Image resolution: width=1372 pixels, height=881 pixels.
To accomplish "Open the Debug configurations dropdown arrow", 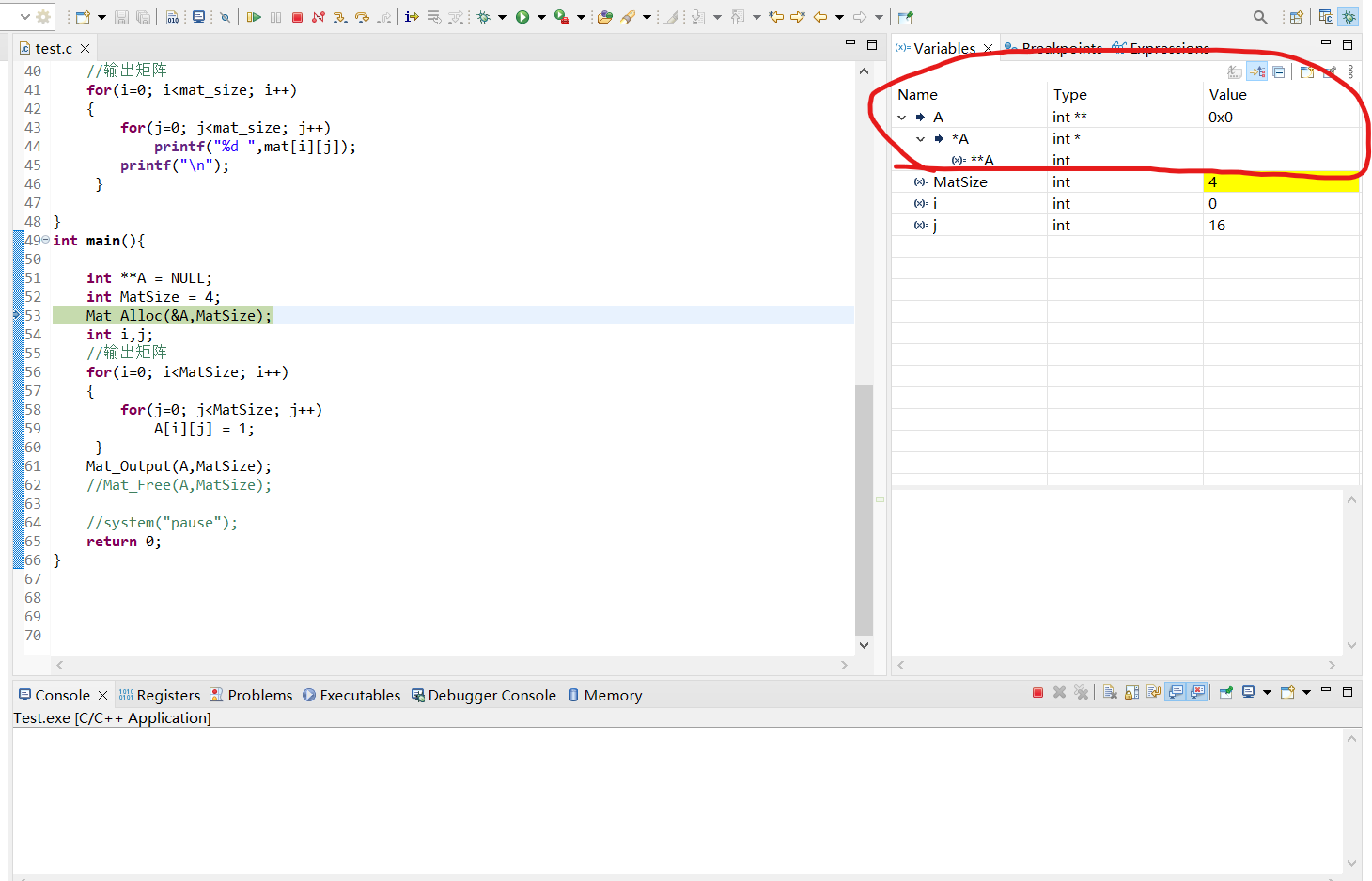I will click(x=502, y=17).
